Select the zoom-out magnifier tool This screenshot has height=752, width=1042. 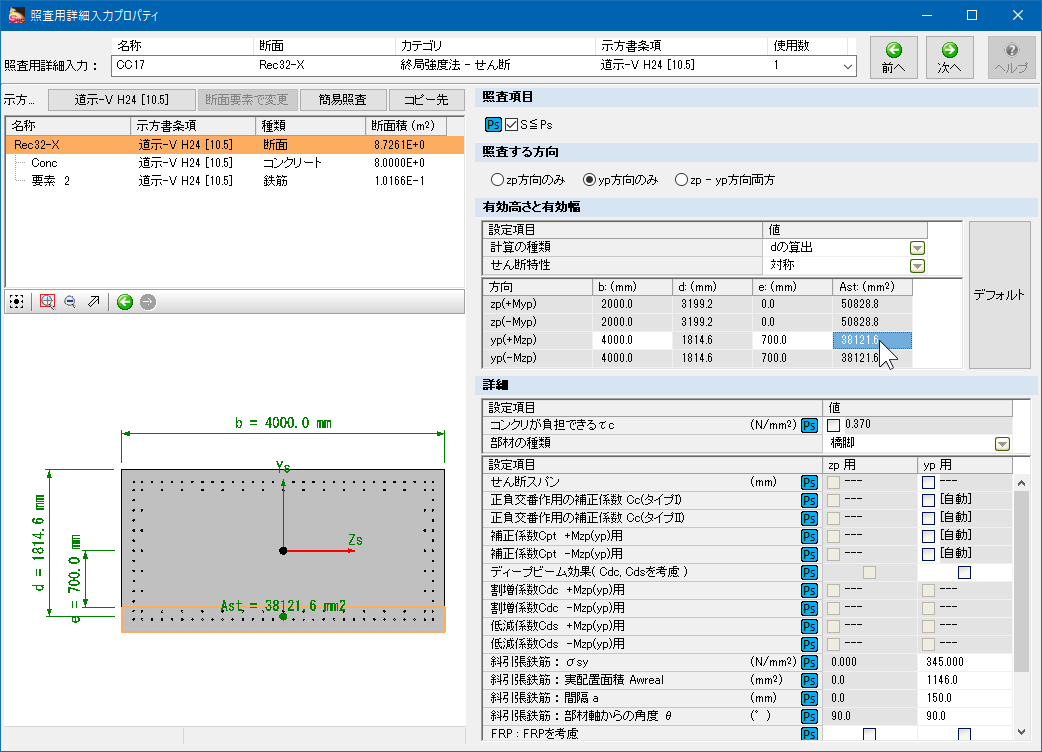(x=70, y=301)
